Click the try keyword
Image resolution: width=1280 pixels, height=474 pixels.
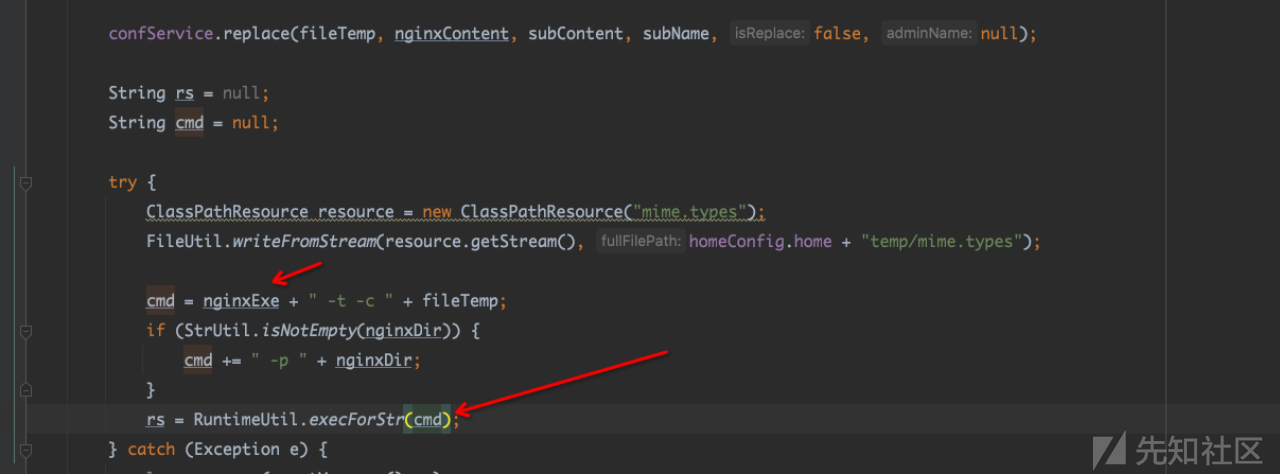(x=122, y=182)
